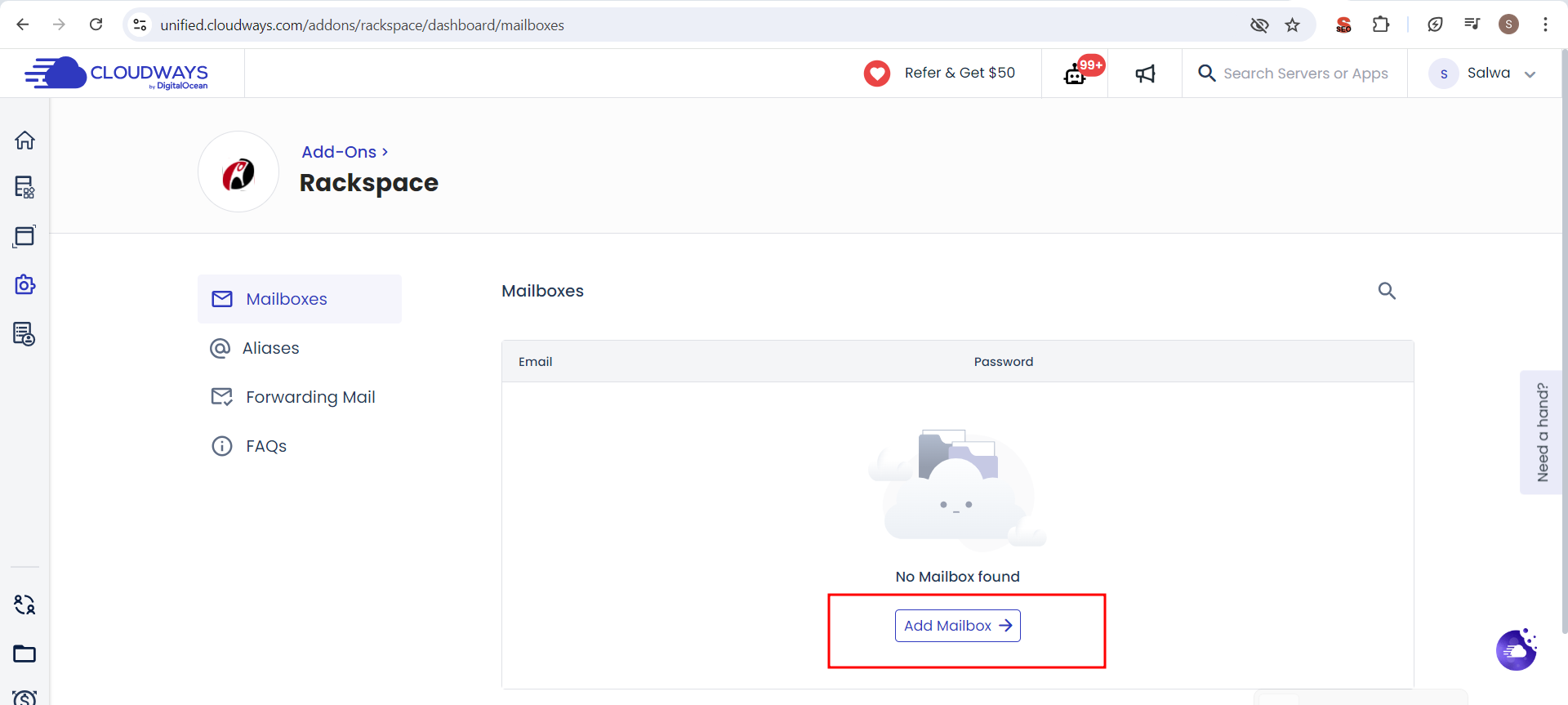
Task: Open the purple Cloudways chat assistant bubble
Action: tap(1517, 650)
